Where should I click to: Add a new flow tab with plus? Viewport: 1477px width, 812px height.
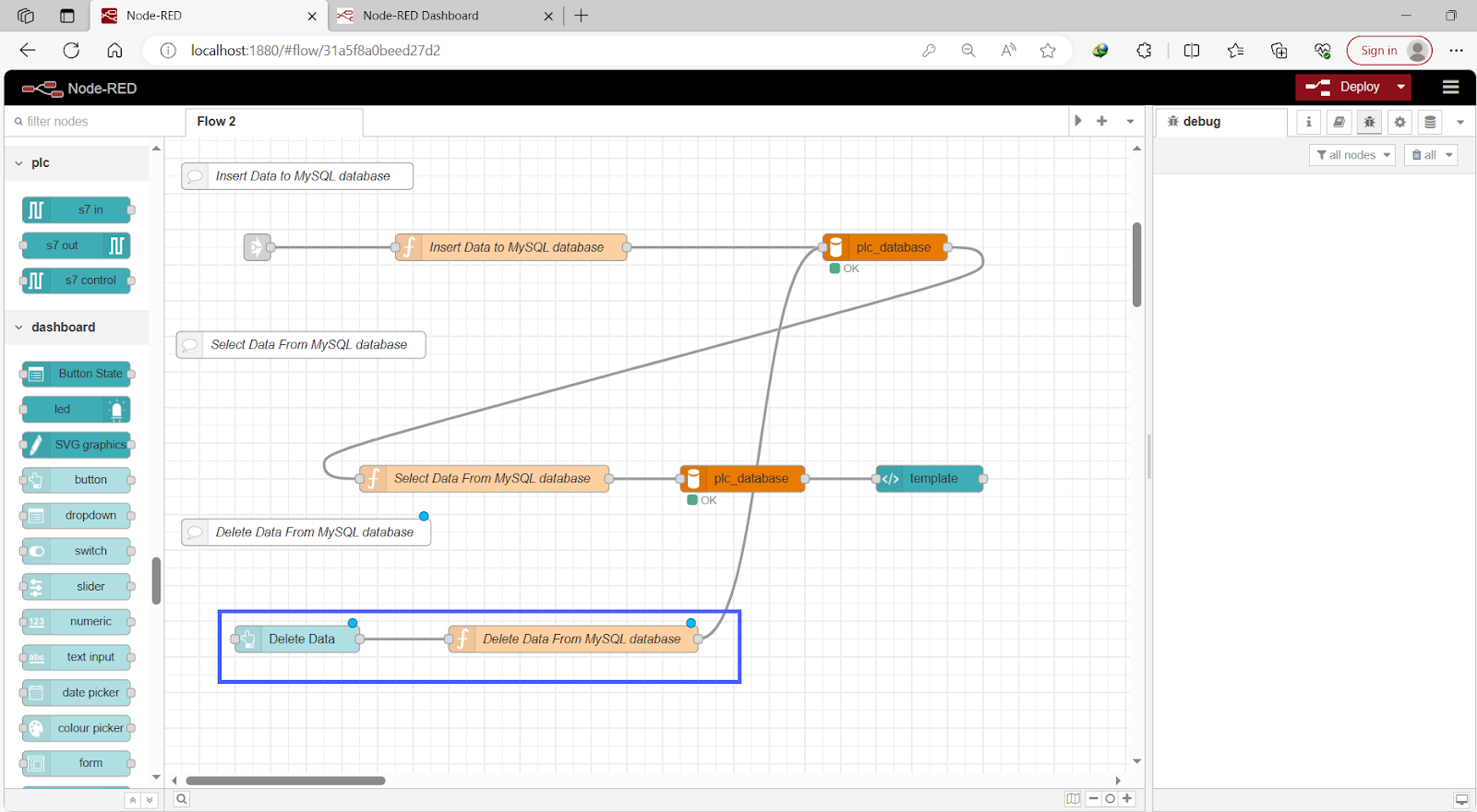(x=1102, y=121)
